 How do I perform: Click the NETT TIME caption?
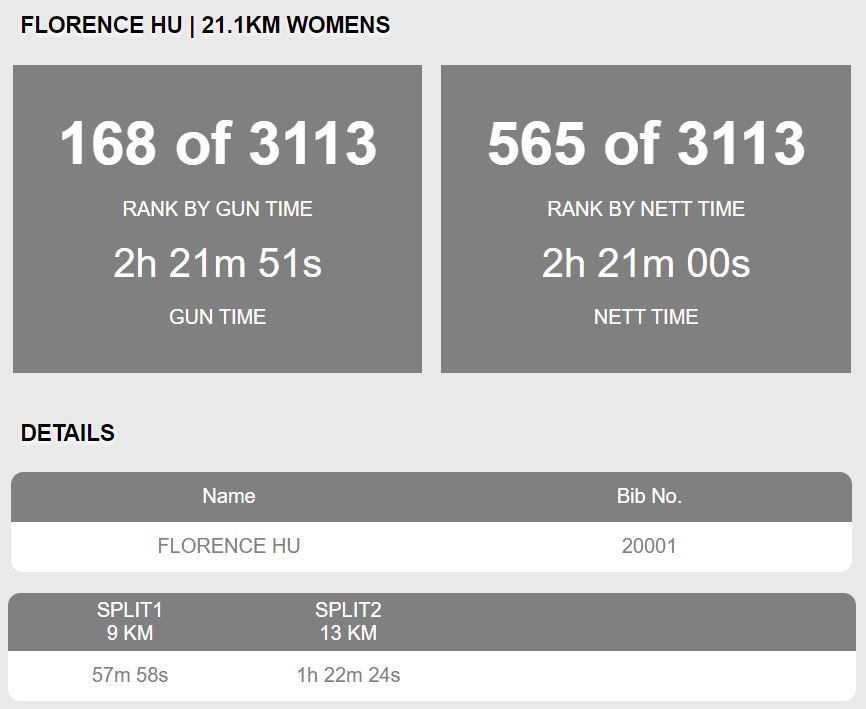[646, 317]
